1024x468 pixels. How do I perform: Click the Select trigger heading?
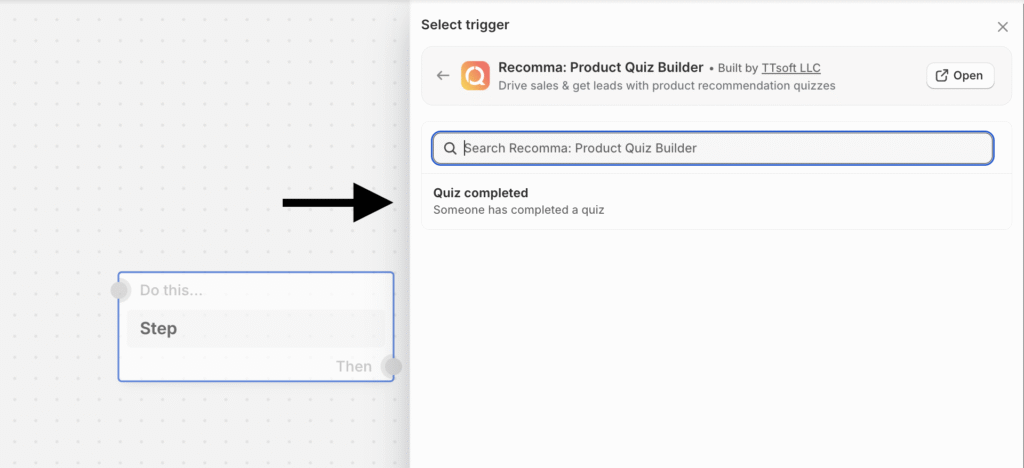[465, 25]
